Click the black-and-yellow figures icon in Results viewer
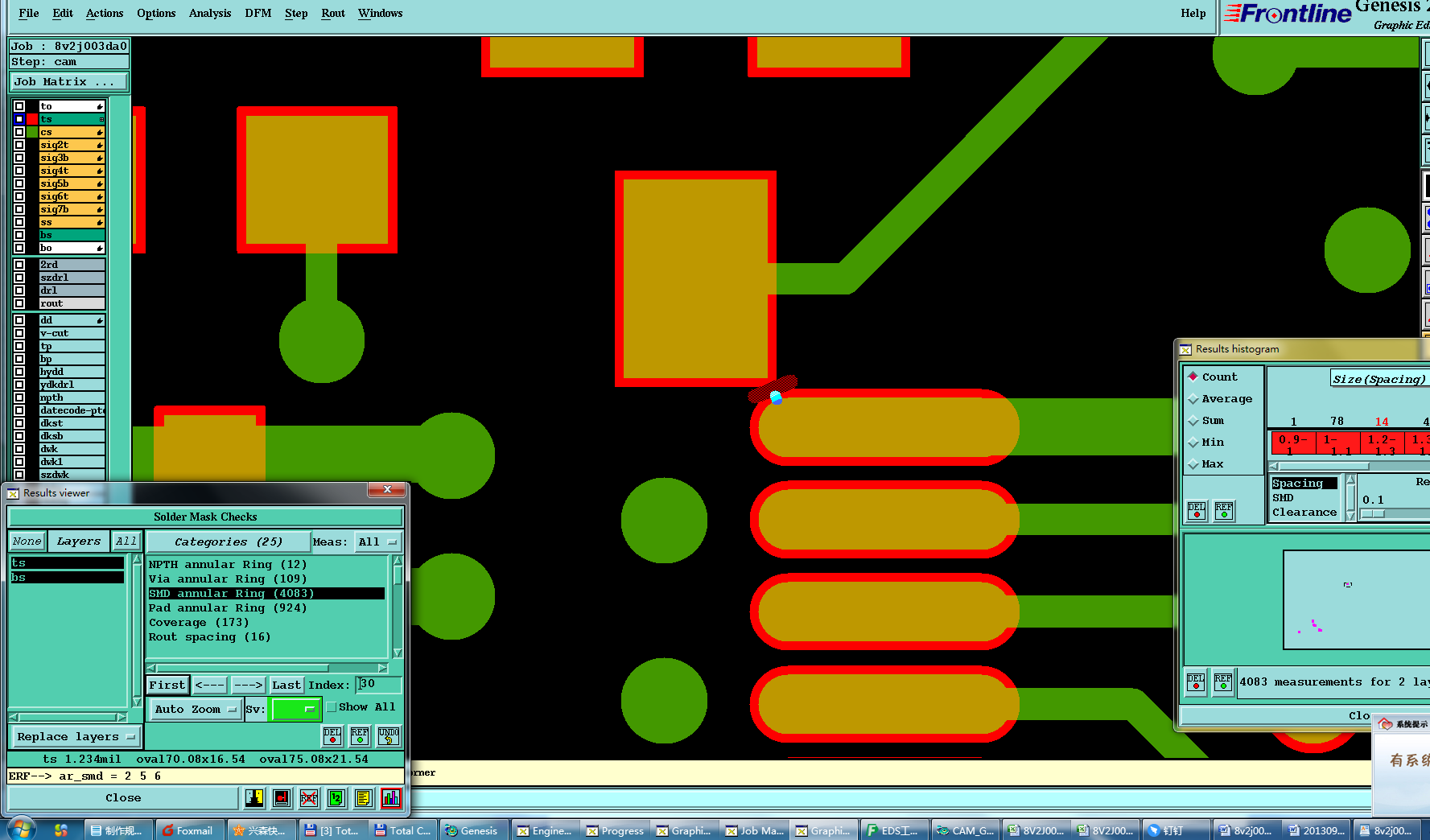 pos(254,798)
